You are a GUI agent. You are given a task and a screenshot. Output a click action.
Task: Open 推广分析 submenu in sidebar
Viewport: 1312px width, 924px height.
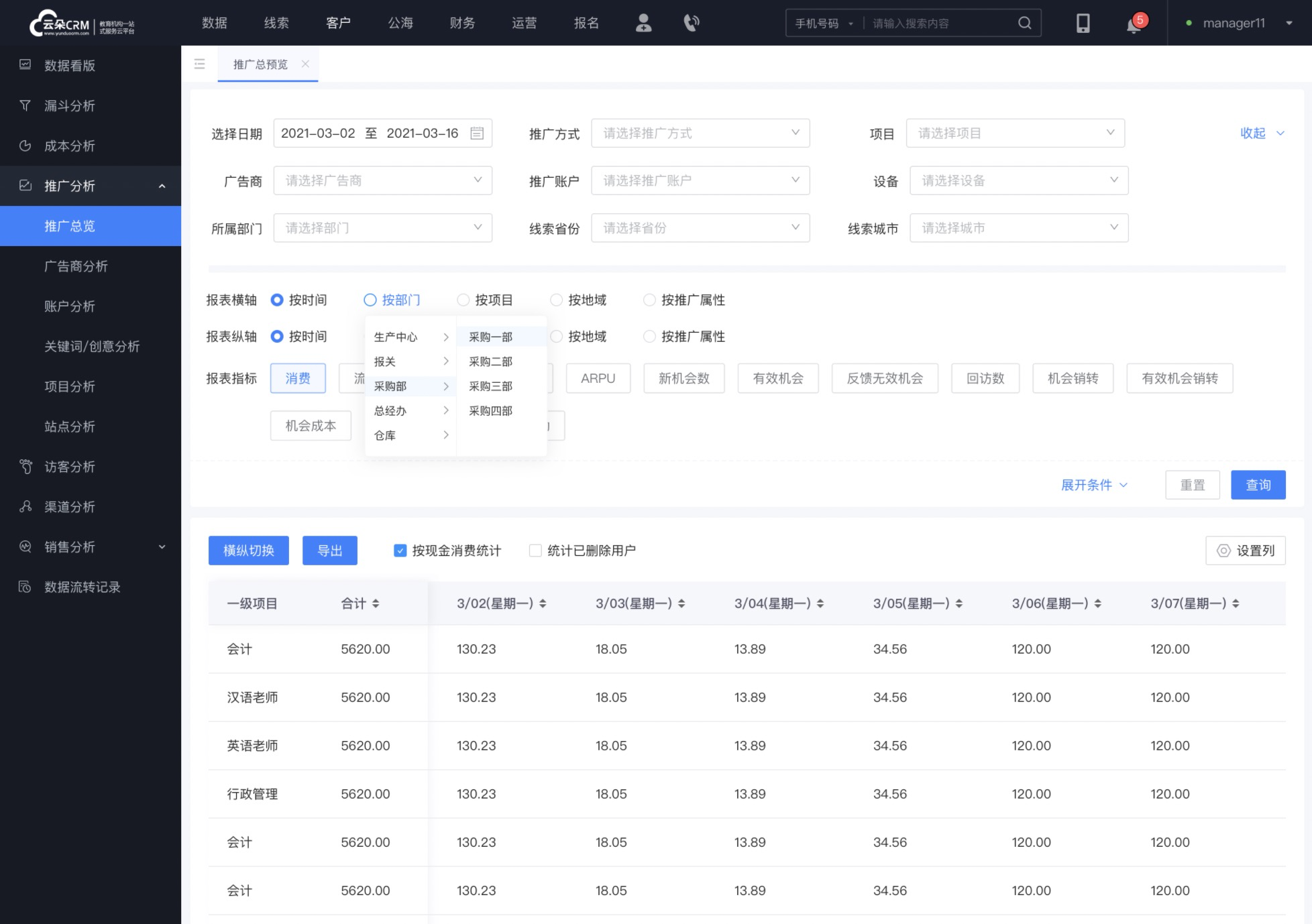point(90,186)
